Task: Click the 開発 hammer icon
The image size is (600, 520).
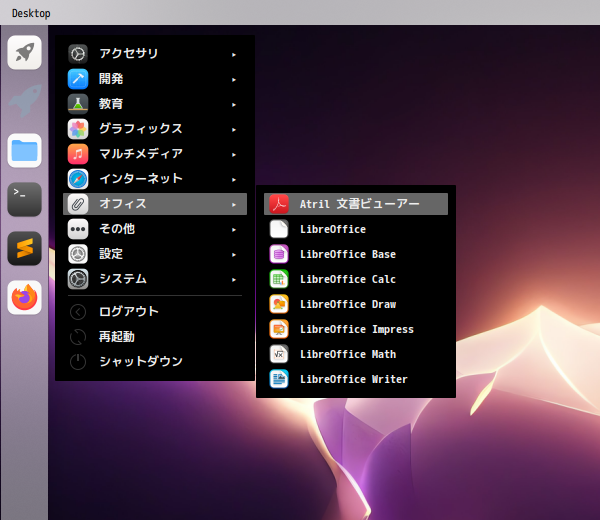Action: [78, 79]
